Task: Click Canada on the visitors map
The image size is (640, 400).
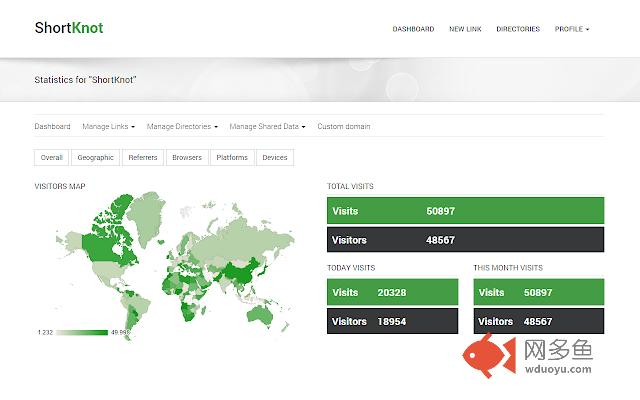Action: click(100, 247)
